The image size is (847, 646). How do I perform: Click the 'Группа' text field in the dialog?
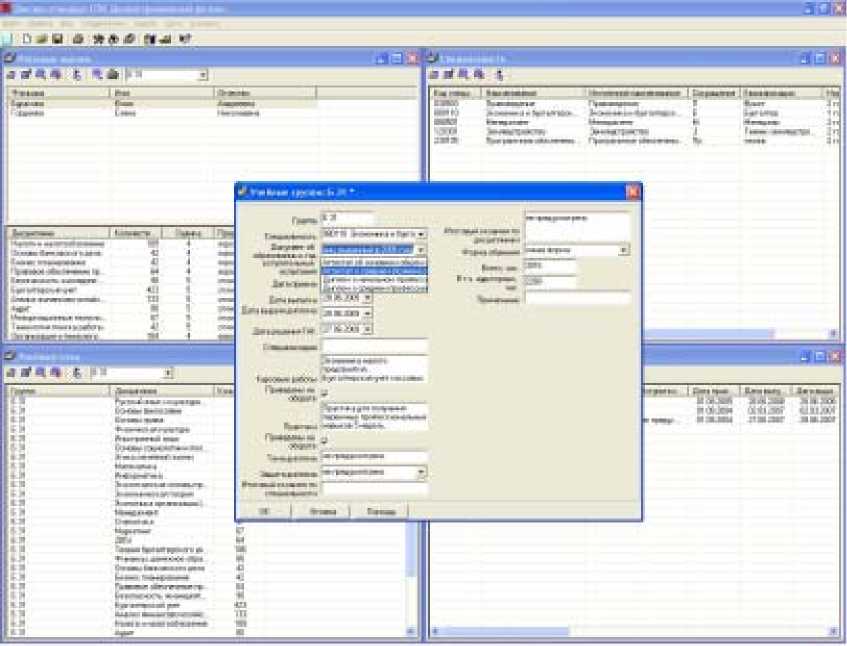coord(347,219)
